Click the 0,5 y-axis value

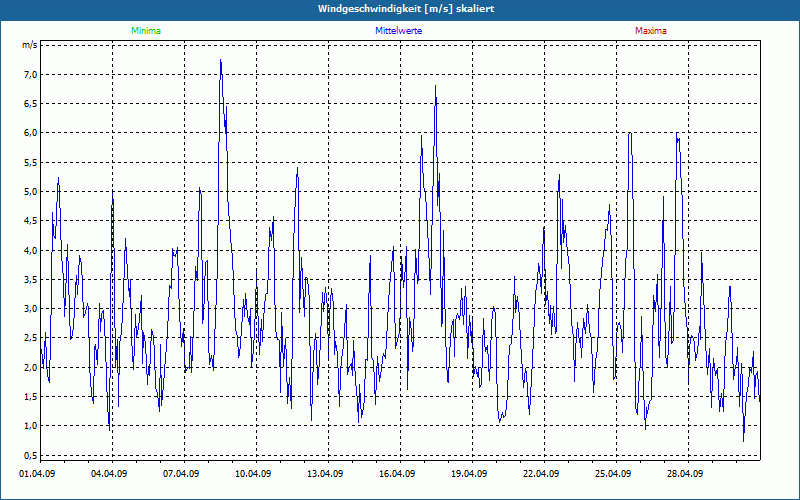pos(31,455)
